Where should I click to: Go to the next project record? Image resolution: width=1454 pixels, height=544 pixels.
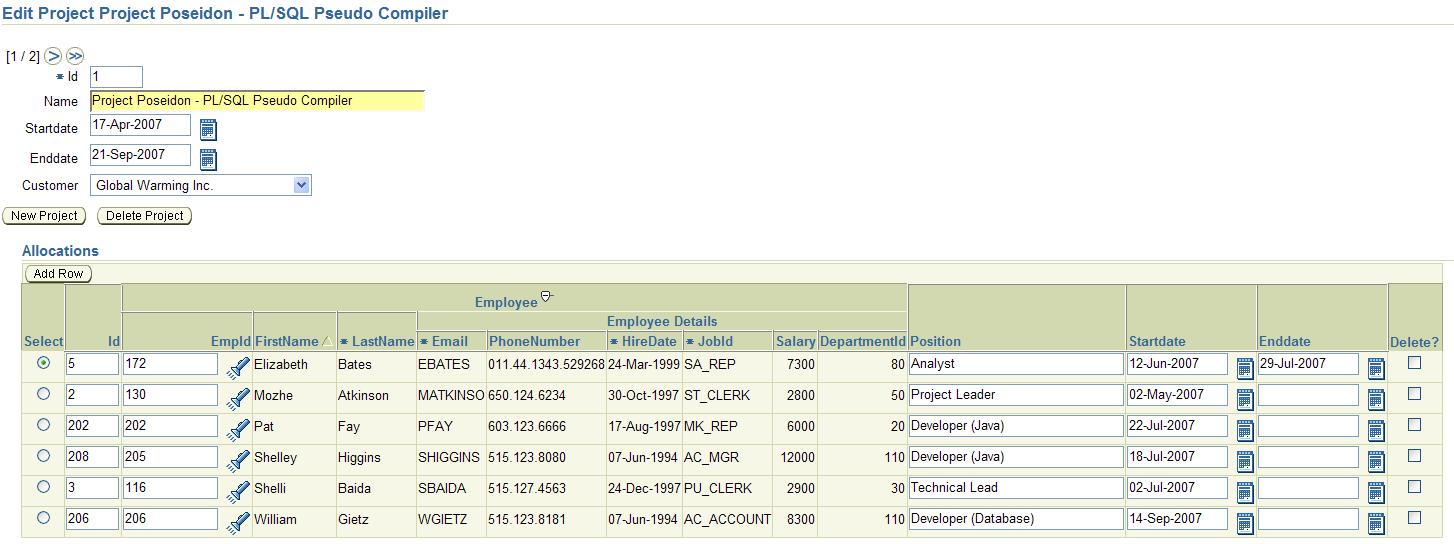coord(54,56)
